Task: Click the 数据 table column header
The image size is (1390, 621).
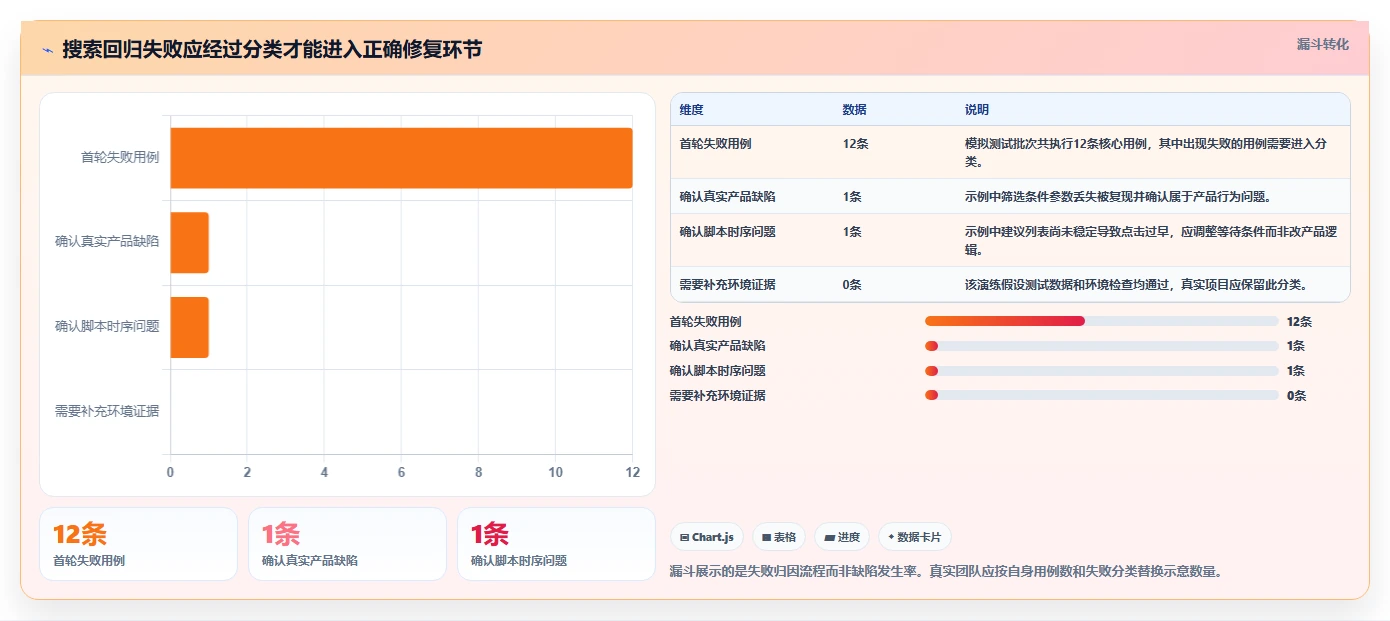Action: click(x=855, y=110)
